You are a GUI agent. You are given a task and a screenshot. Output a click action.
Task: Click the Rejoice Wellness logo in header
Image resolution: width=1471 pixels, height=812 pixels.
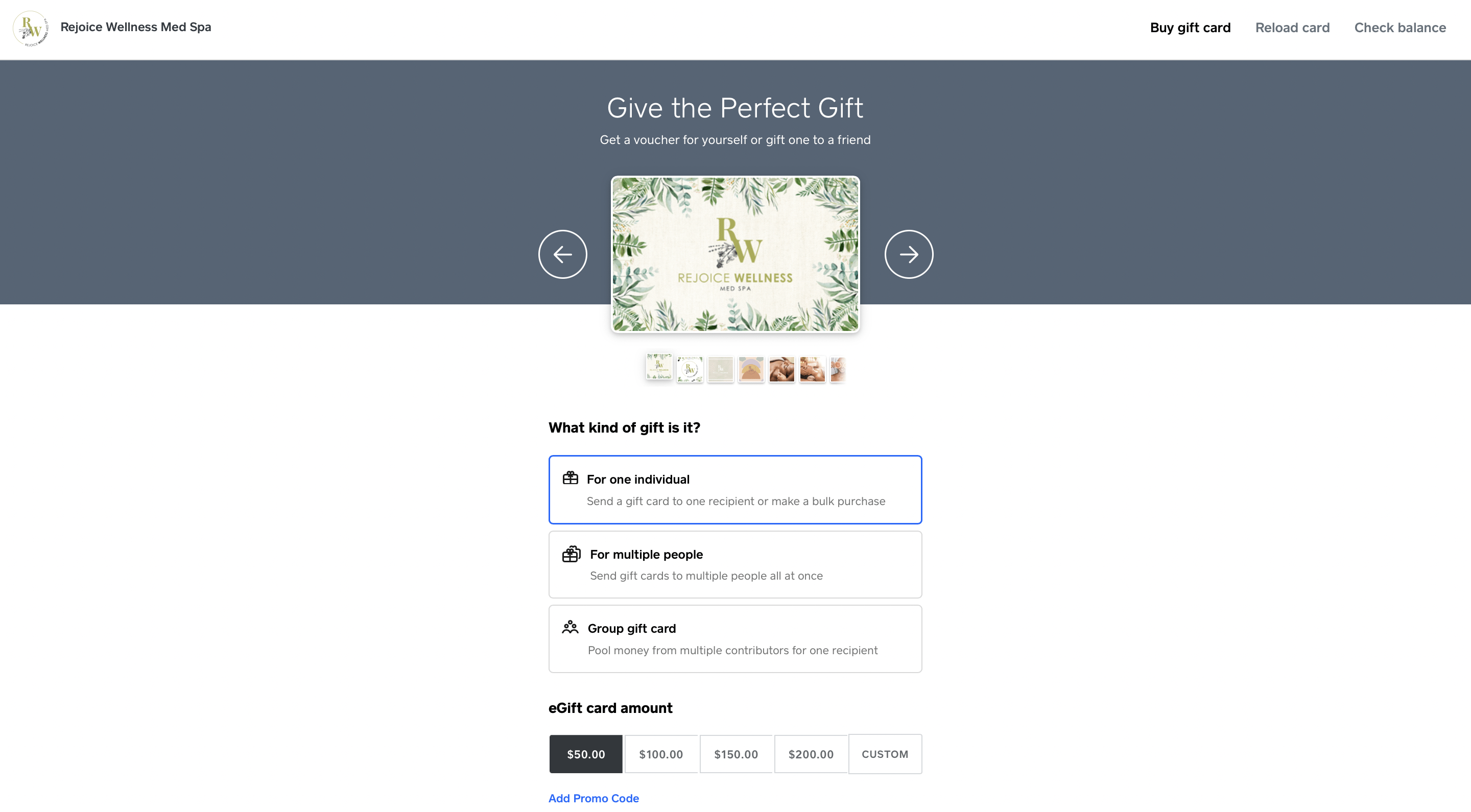tap(30, 28)
